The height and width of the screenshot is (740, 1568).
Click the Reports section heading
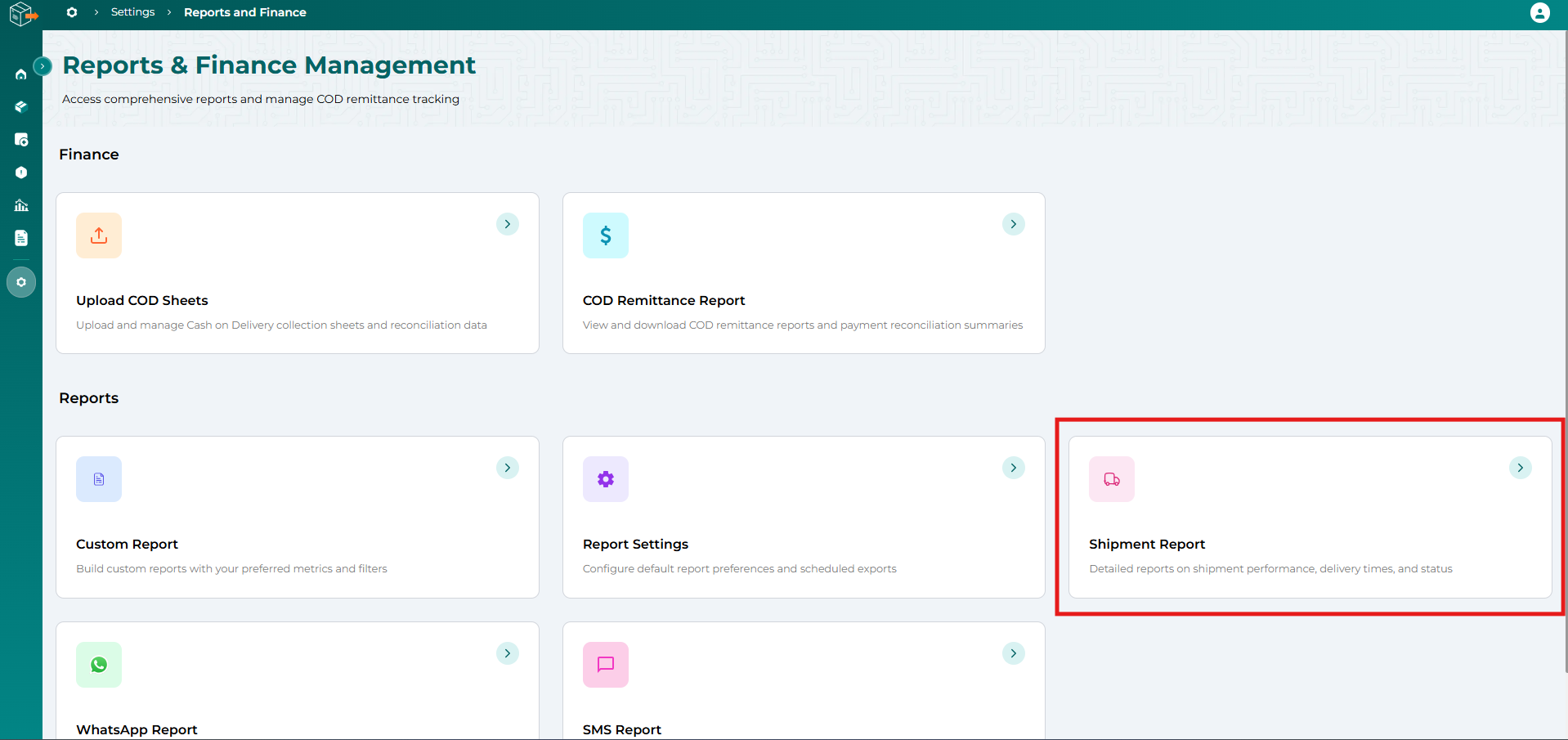tap(89, 398)
